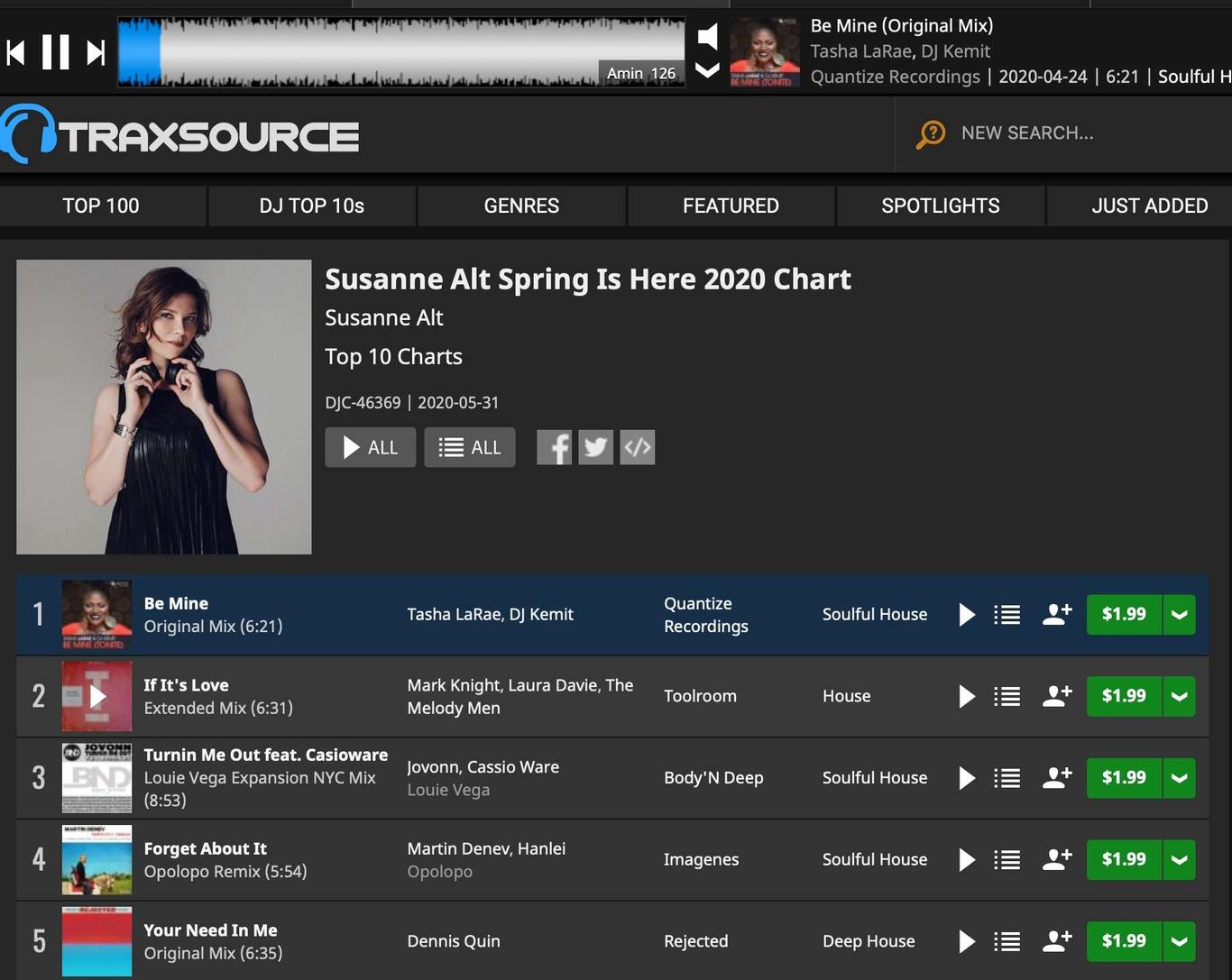The image size is (1232, 980).
Task: Skip to previous track in player
Action: tap(15, 52)
